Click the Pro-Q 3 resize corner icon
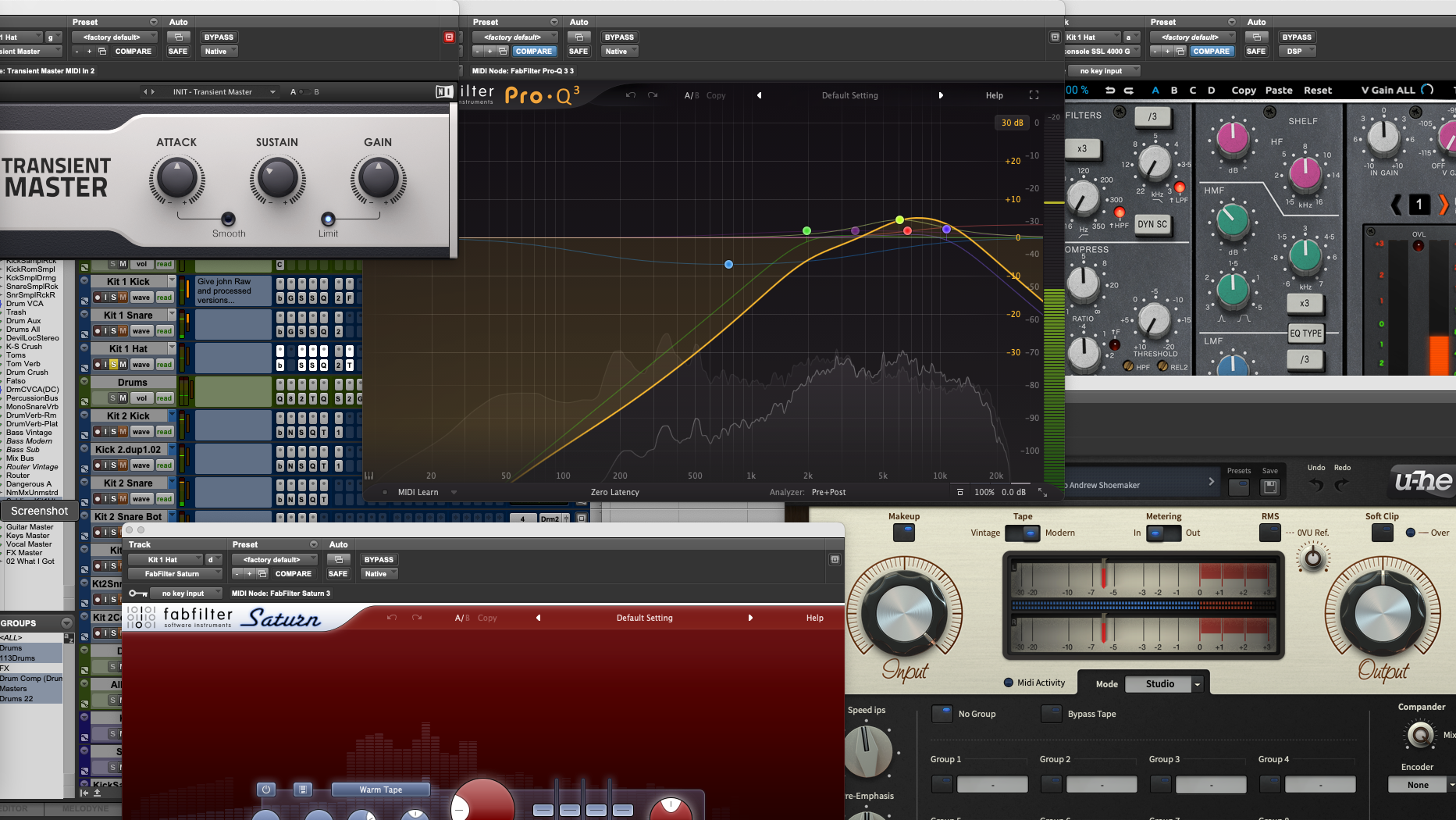This screenshot has width=1456, height=820. point(1042,493)
